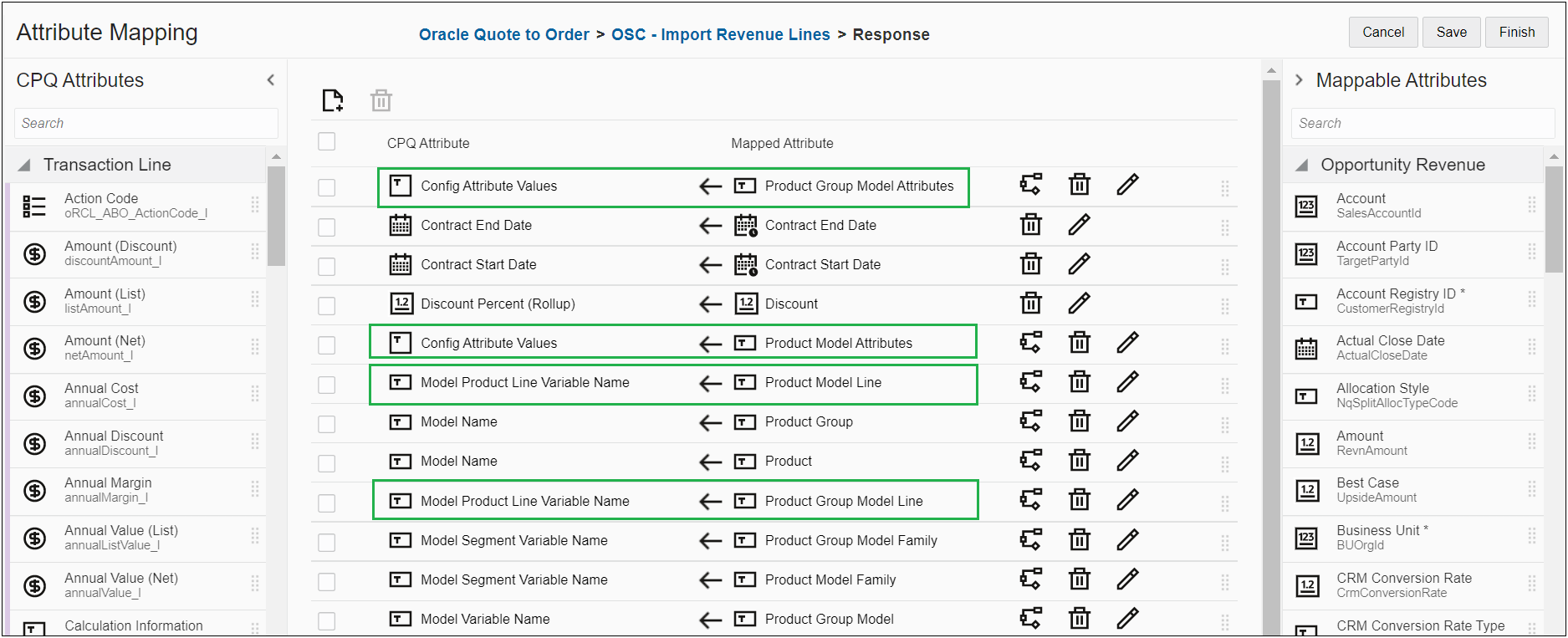The width and height of the screenshot is (1568, 638).
Task: Go to OSC - Import Revenue Lines breadcrumb
Action: [720, 34]
